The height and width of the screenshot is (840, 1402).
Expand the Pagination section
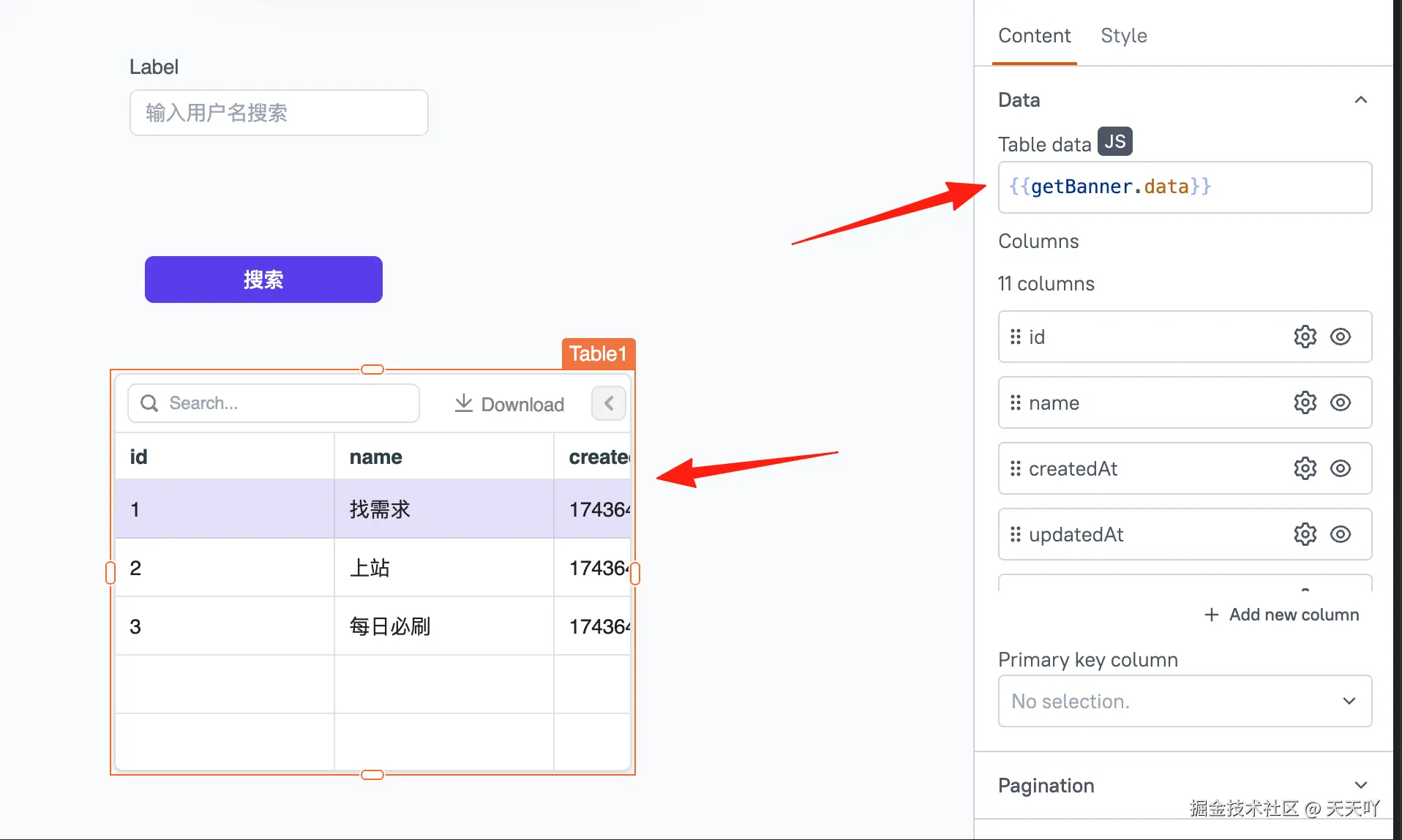click(x=1360, y=785)
